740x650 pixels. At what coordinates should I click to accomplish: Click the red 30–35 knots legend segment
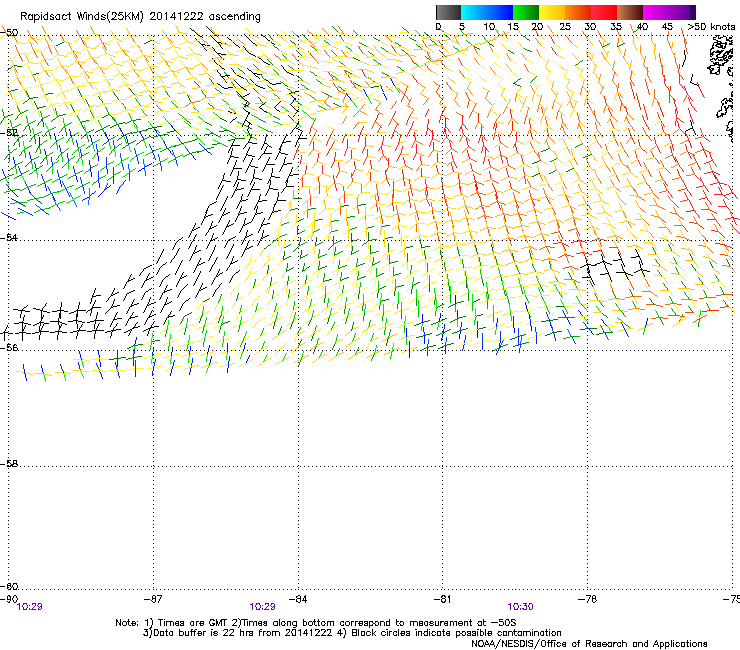tap(604, 12)
